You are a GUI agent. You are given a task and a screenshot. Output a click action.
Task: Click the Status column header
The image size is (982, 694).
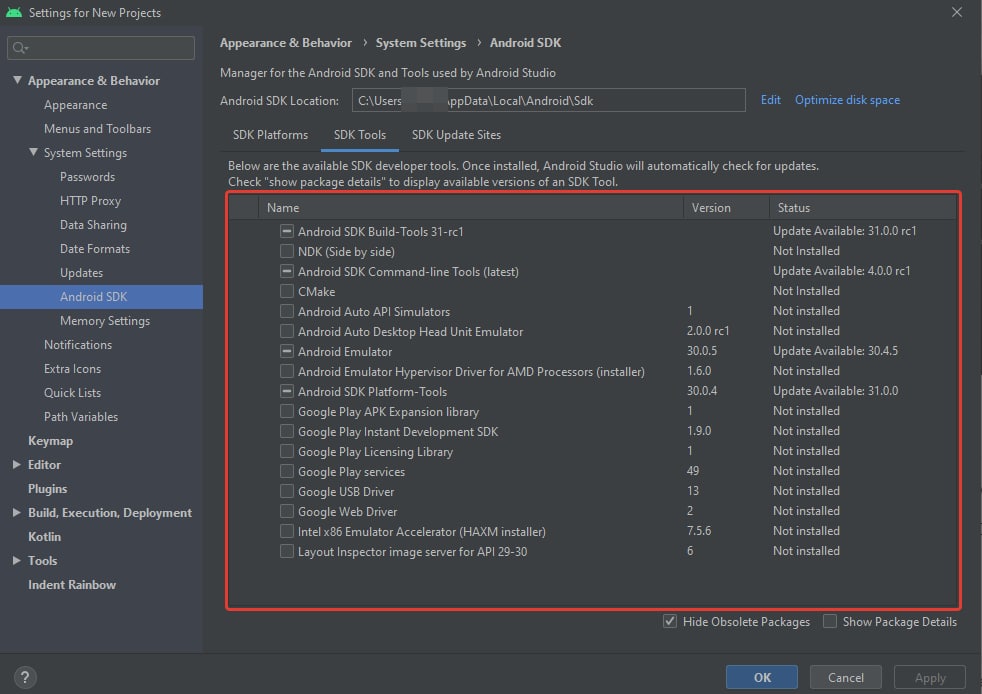(864, 207)
